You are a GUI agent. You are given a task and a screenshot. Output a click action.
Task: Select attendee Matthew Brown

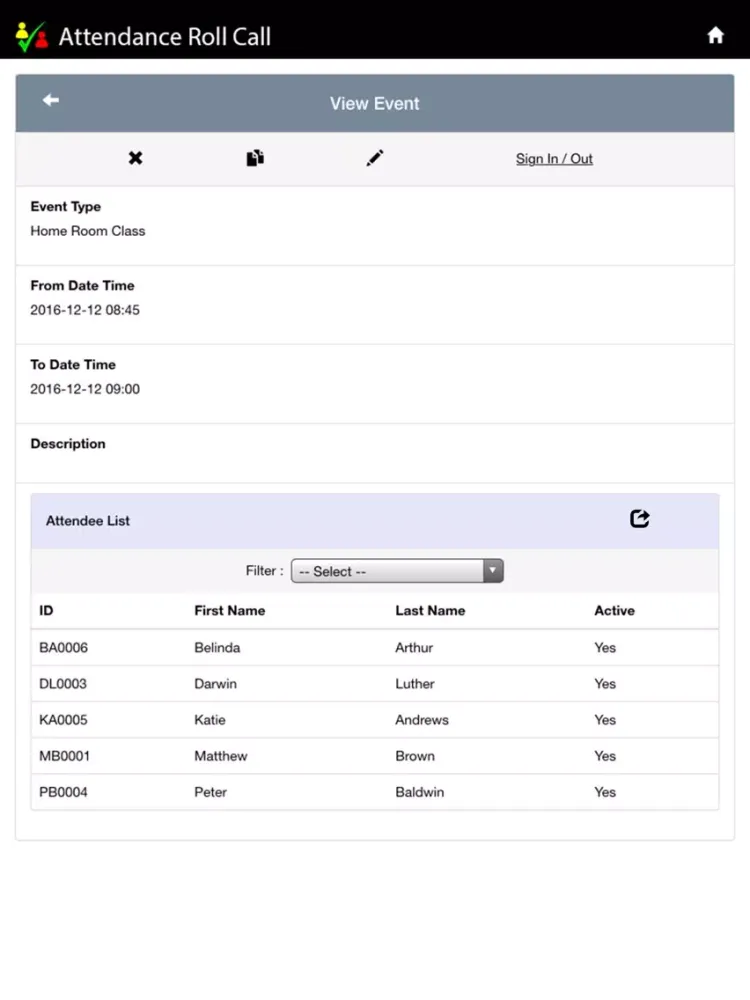(x=375, y=756)
